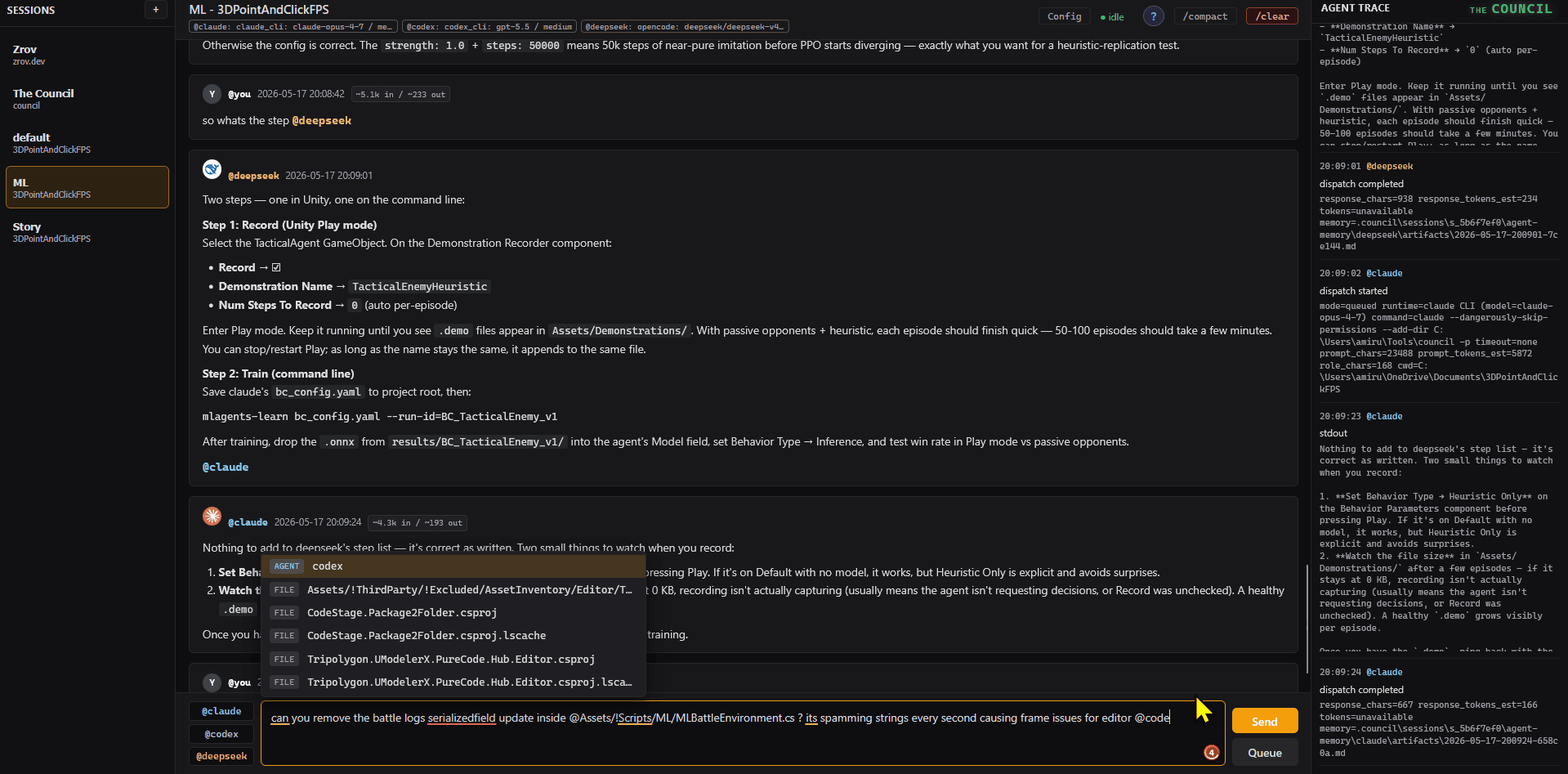This screenshot has height=774, width=1568.
Task: Click the TacticalEnemyHeuristic code value
Action: (419, 287)
